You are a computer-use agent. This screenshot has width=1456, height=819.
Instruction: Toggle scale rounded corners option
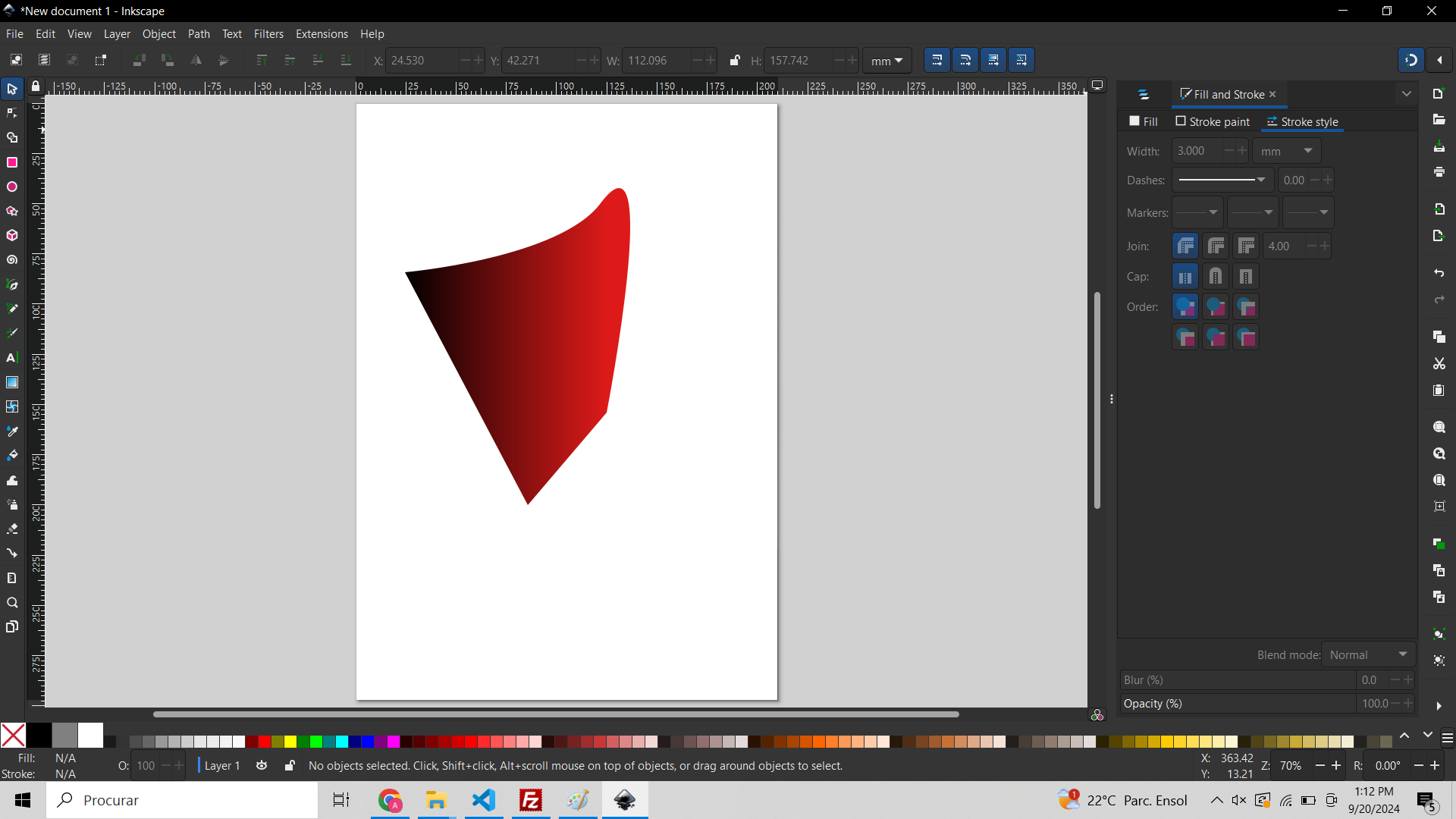(965, 60)
